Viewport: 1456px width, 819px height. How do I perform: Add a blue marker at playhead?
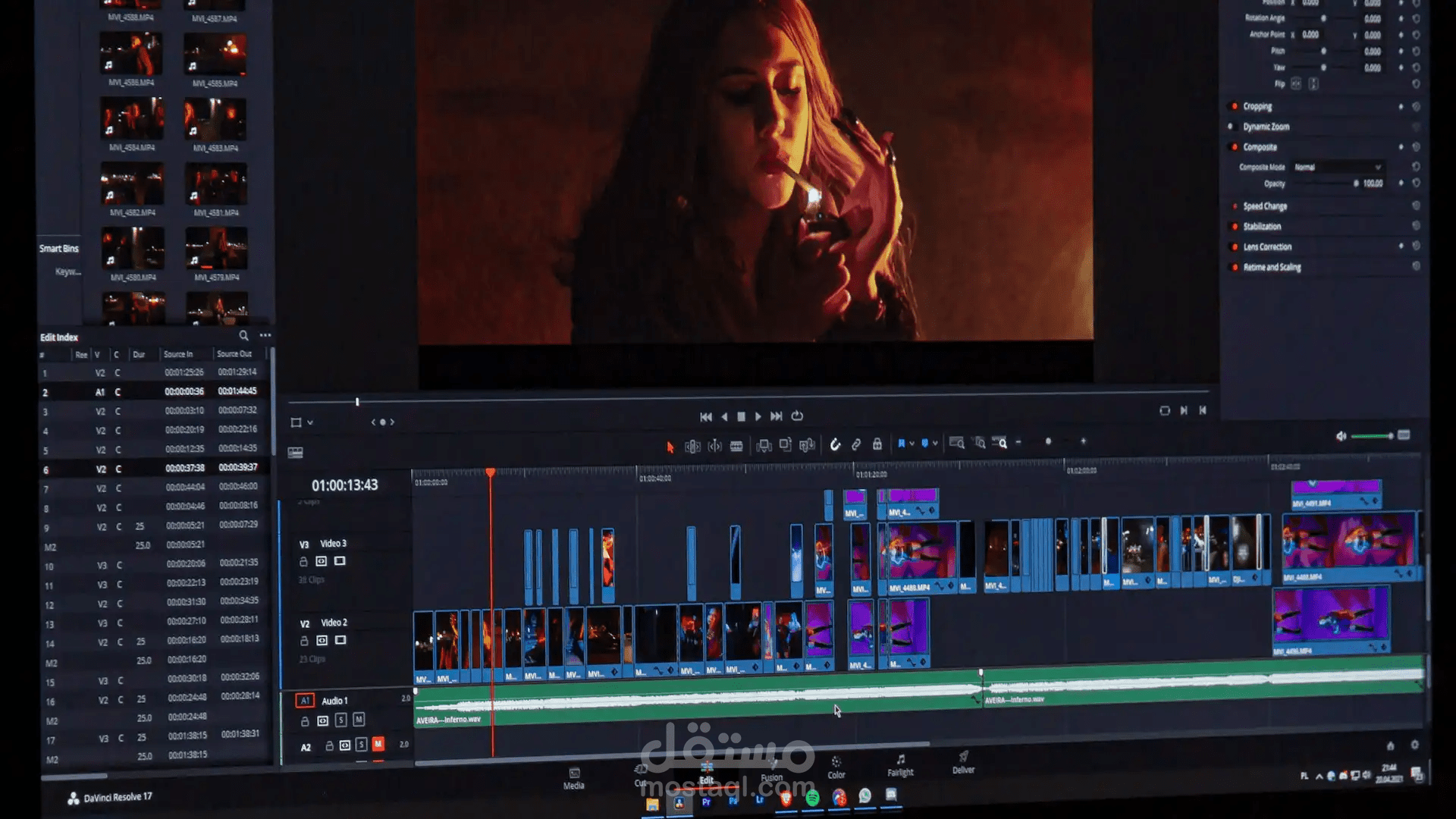[925, 443]
